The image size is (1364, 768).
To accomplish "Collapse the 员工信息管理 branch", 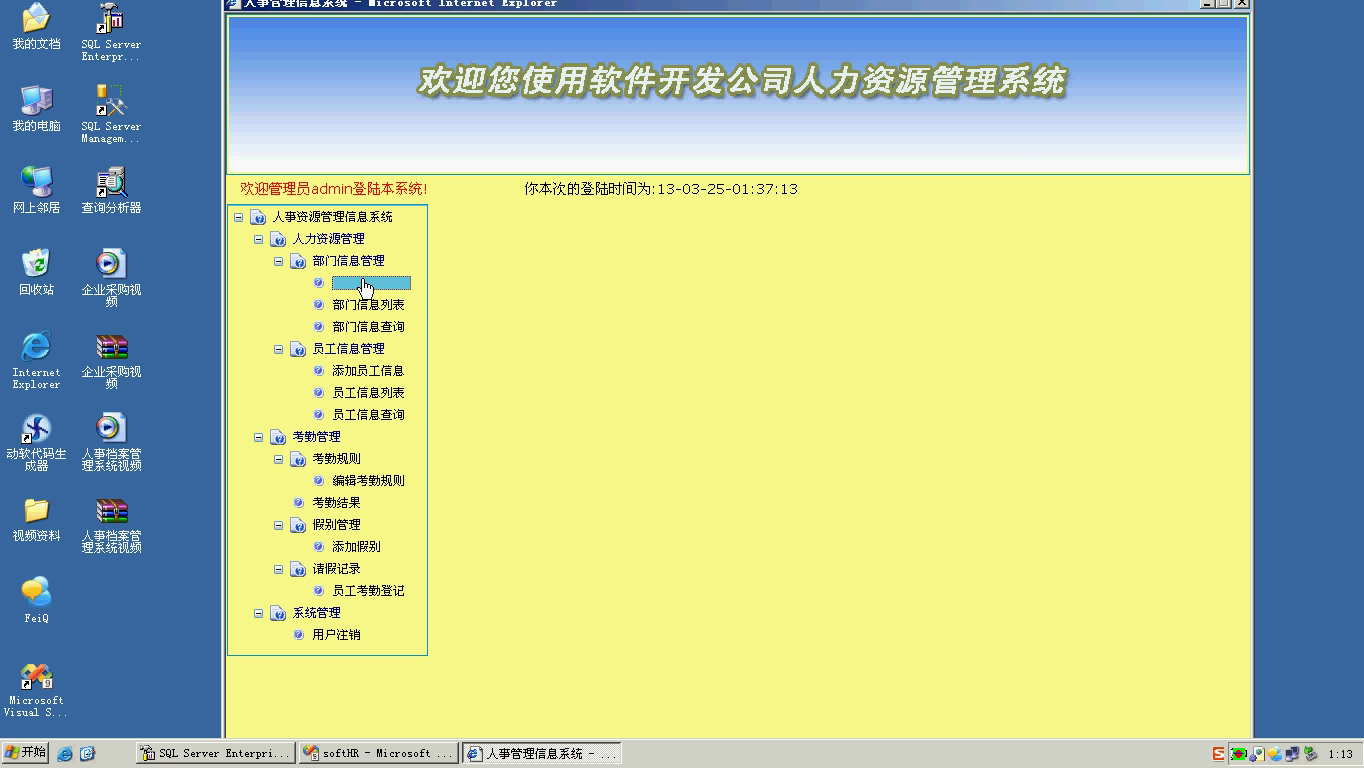I will [279, 349].
